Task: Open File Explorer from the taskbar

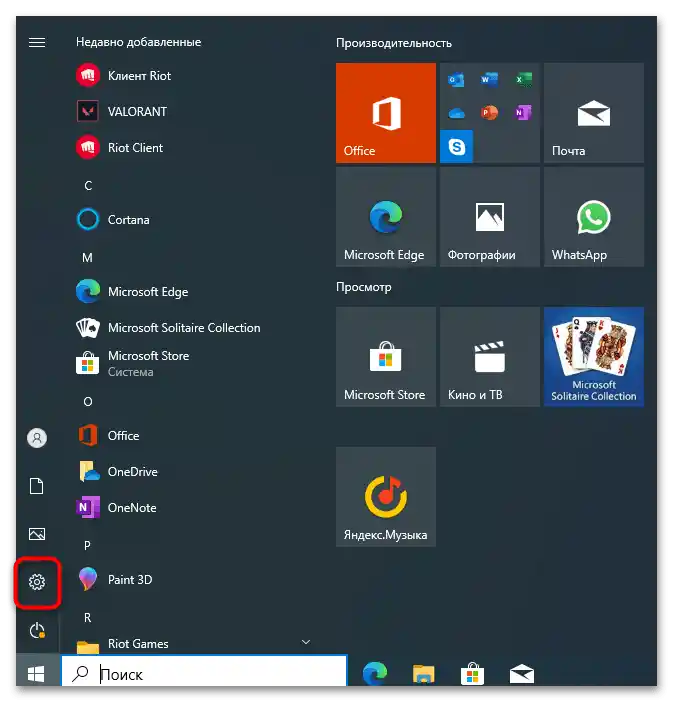Action: (x=424, y=674)
